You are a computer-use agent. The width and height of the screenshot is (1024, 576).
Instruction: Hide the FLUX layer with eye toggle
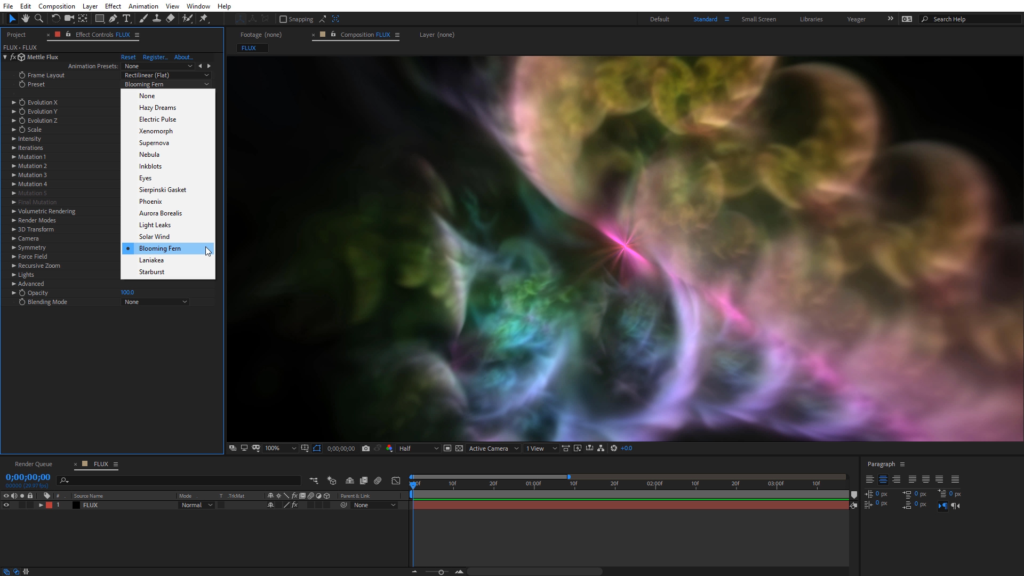[6, 505]
